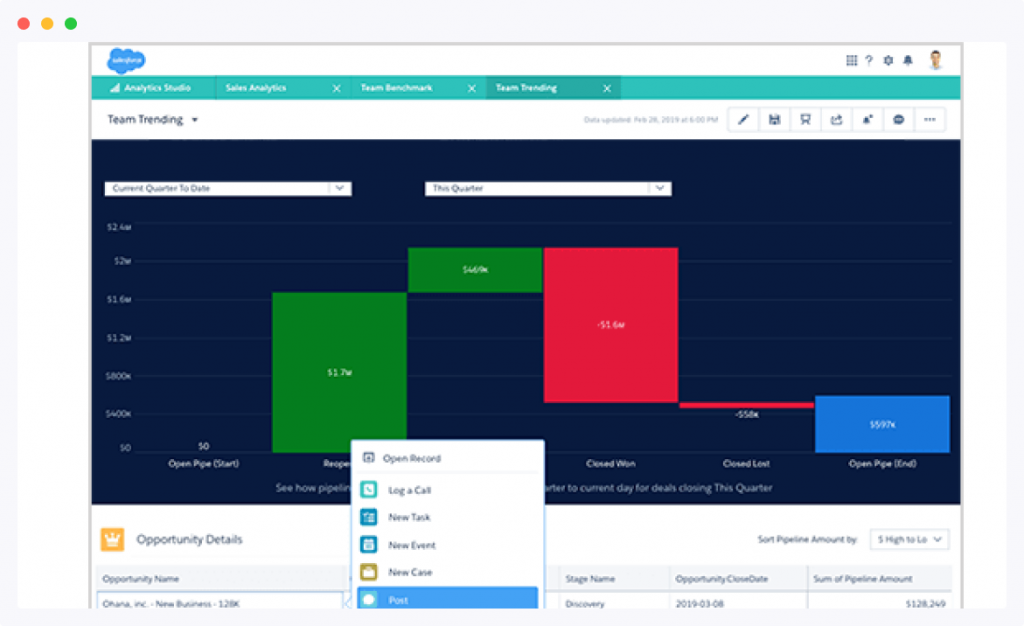Open the more actions ellipsis menu
Viewport: 1024px width, 626px height.
click(x=929, y=119)
